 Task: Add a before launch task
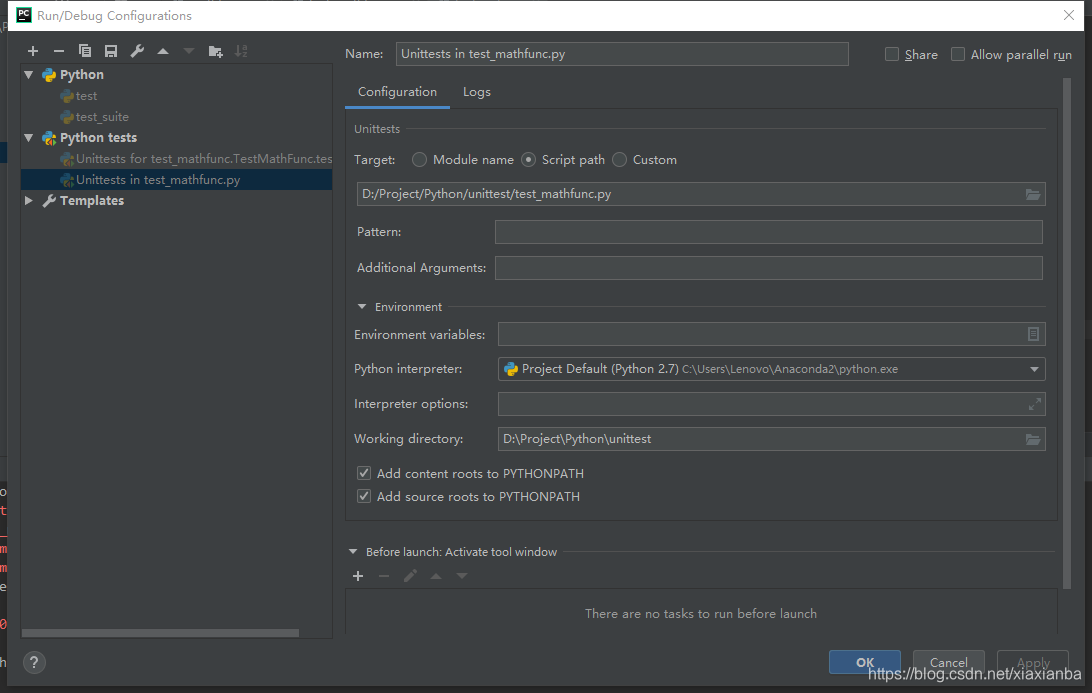(358, 576)
